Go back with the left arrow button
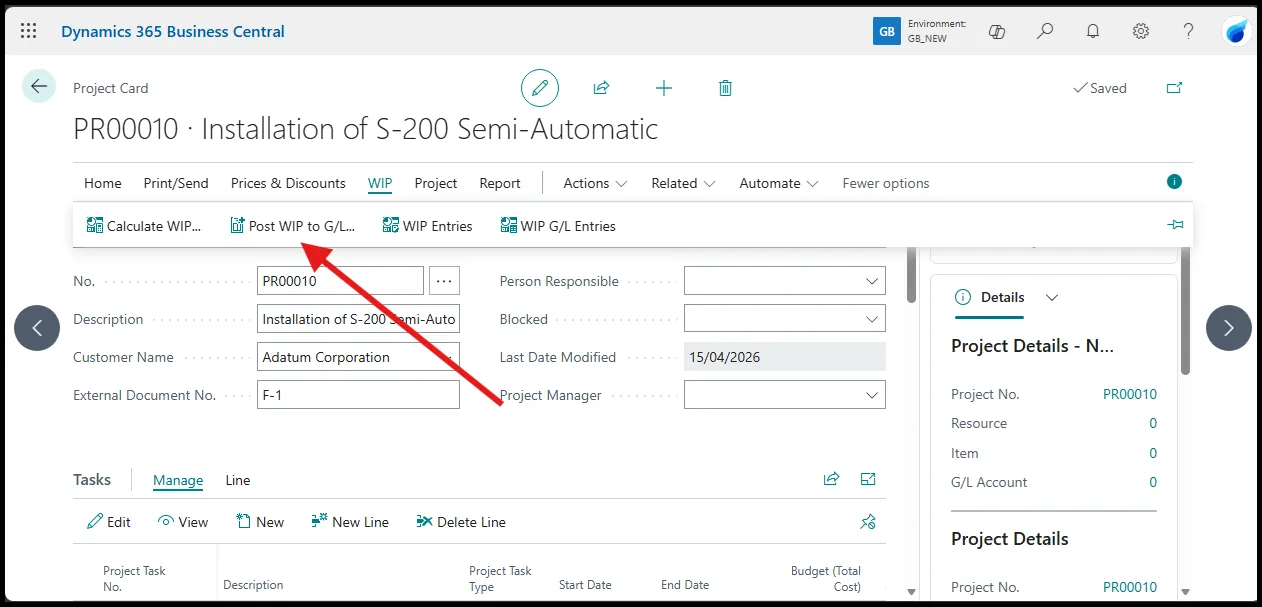This screenshot has width=1262, height=607. pos(39,87)
